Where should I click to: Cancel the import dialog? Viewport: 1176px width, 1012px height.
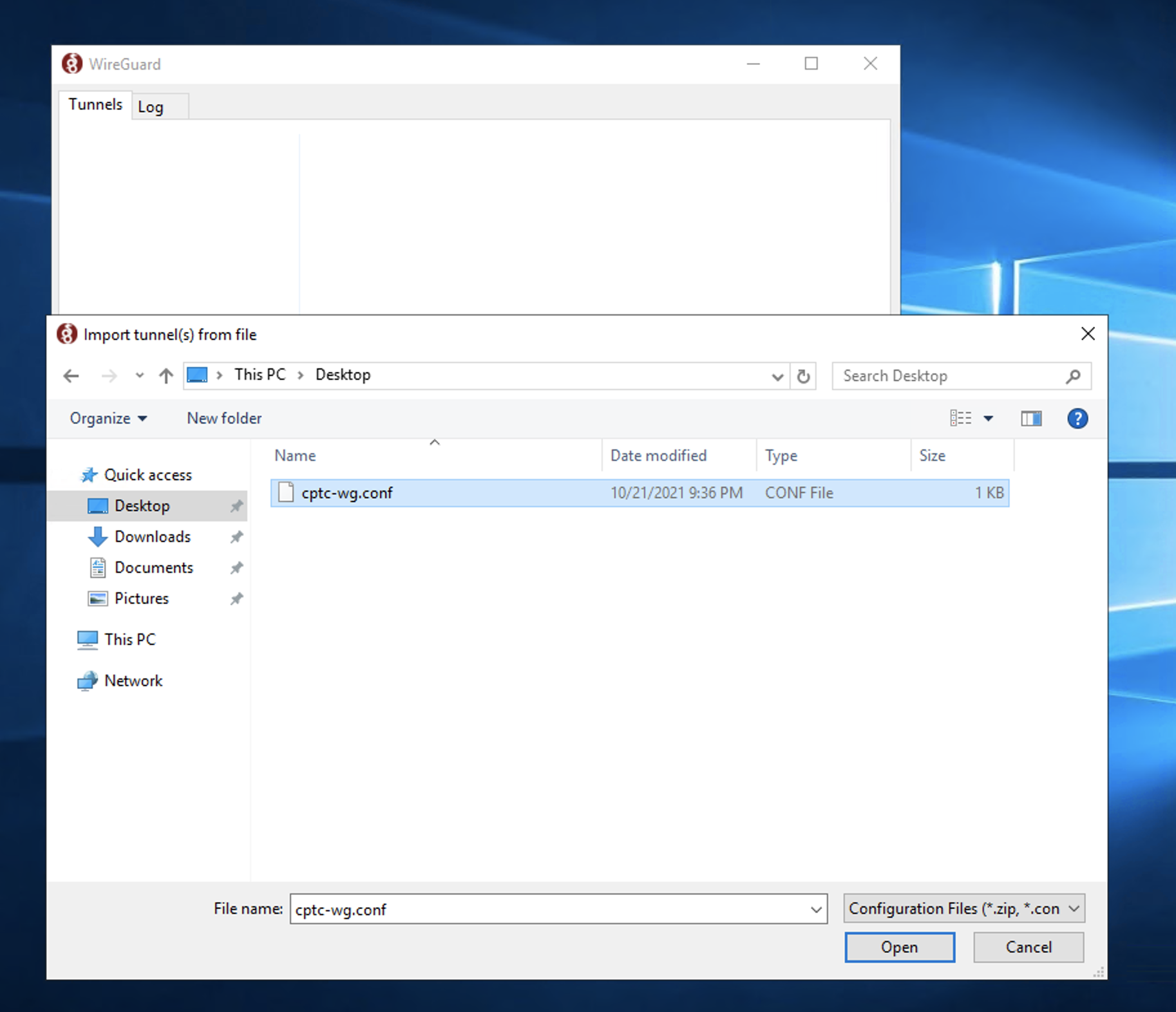click(x=1029, y=948)
